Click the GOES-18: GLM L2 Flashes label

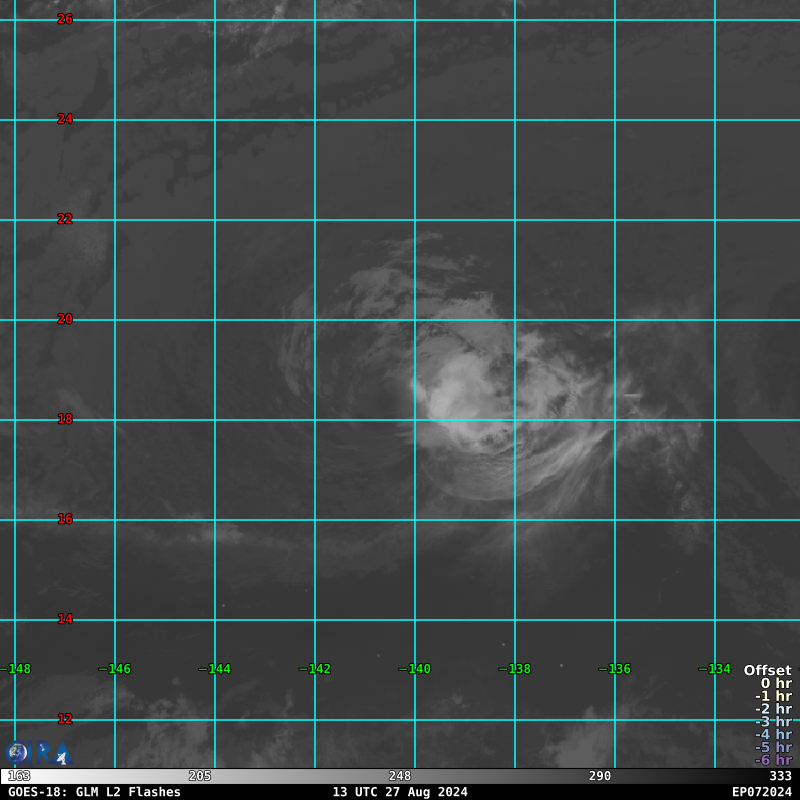point(95,792)
